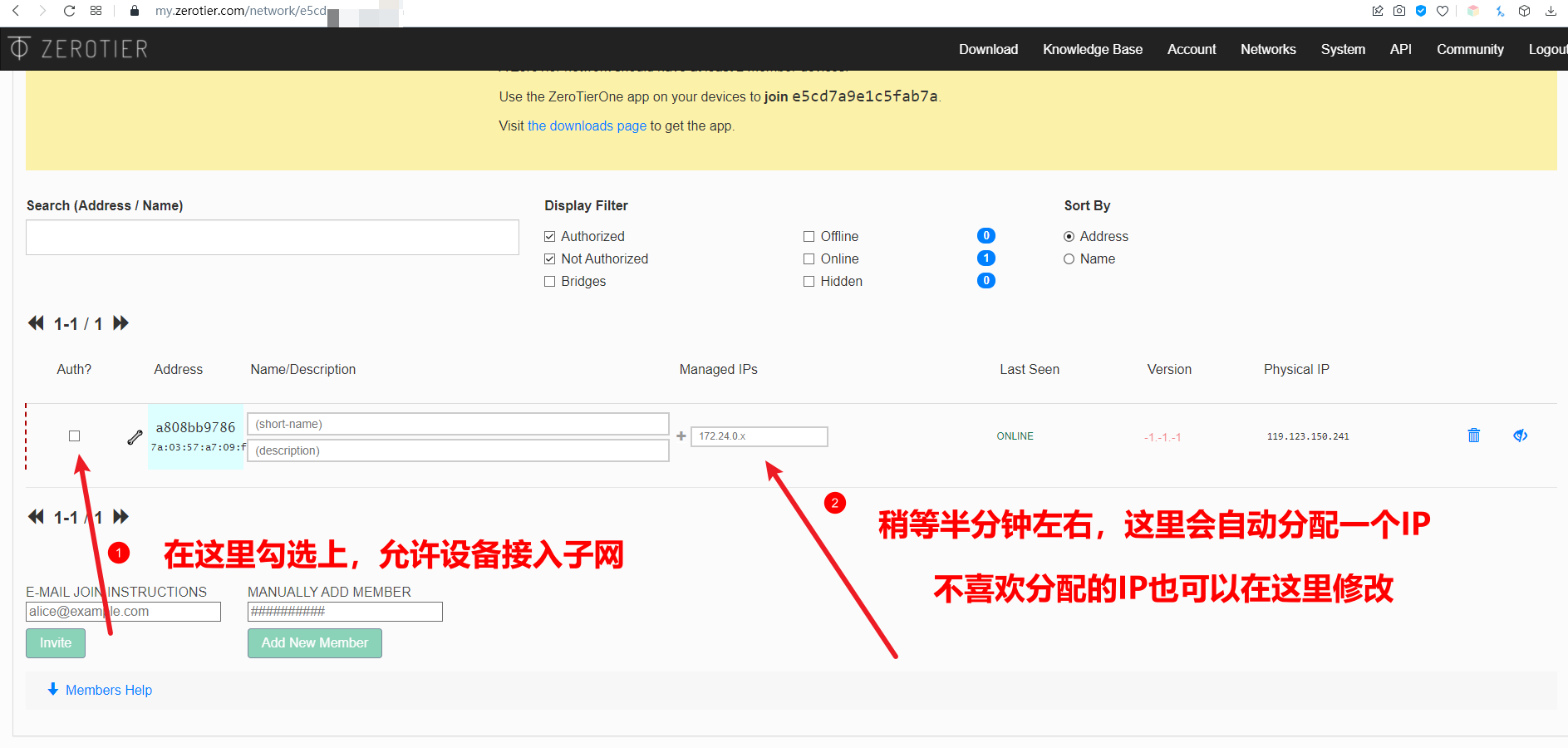Click the member address a808bb9786
This screenshot has width=1568, height=748.
[x=196, y=427]
